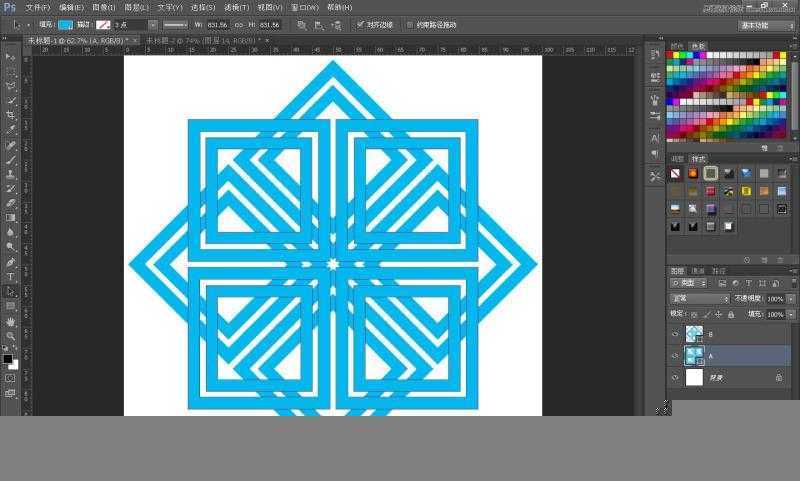The height and width of the screenshot is (481, 800).
Task: Hide layer B using its eye icon
Action: click(675, 334)
